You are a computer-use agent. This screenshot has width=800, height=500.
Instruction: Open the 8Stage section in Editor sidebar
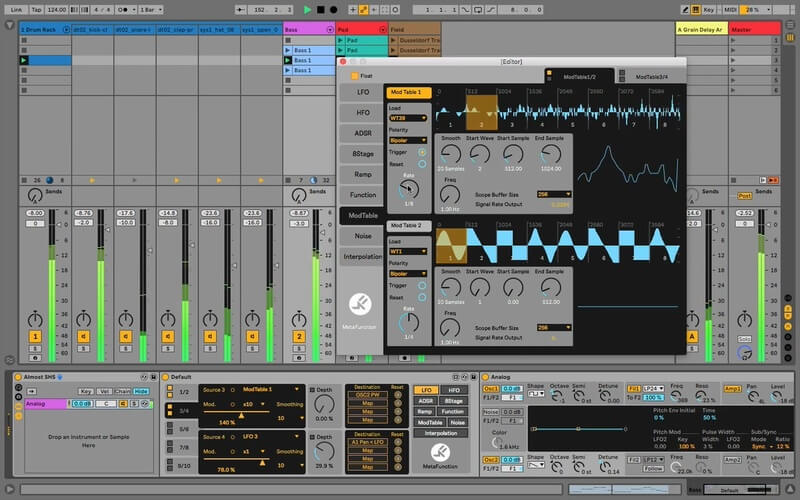pos(363,154)
